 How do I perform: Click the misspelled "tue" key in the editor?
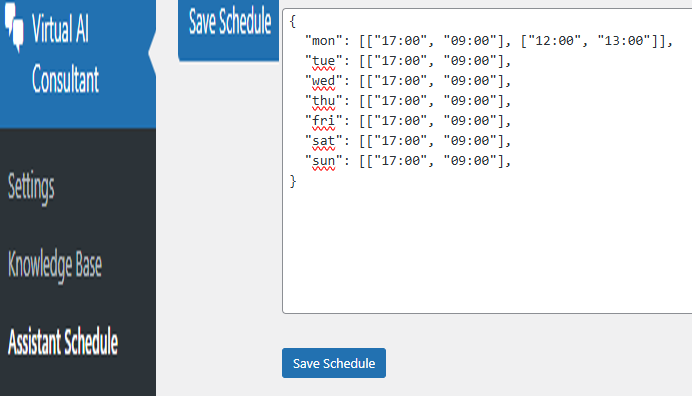323,61
